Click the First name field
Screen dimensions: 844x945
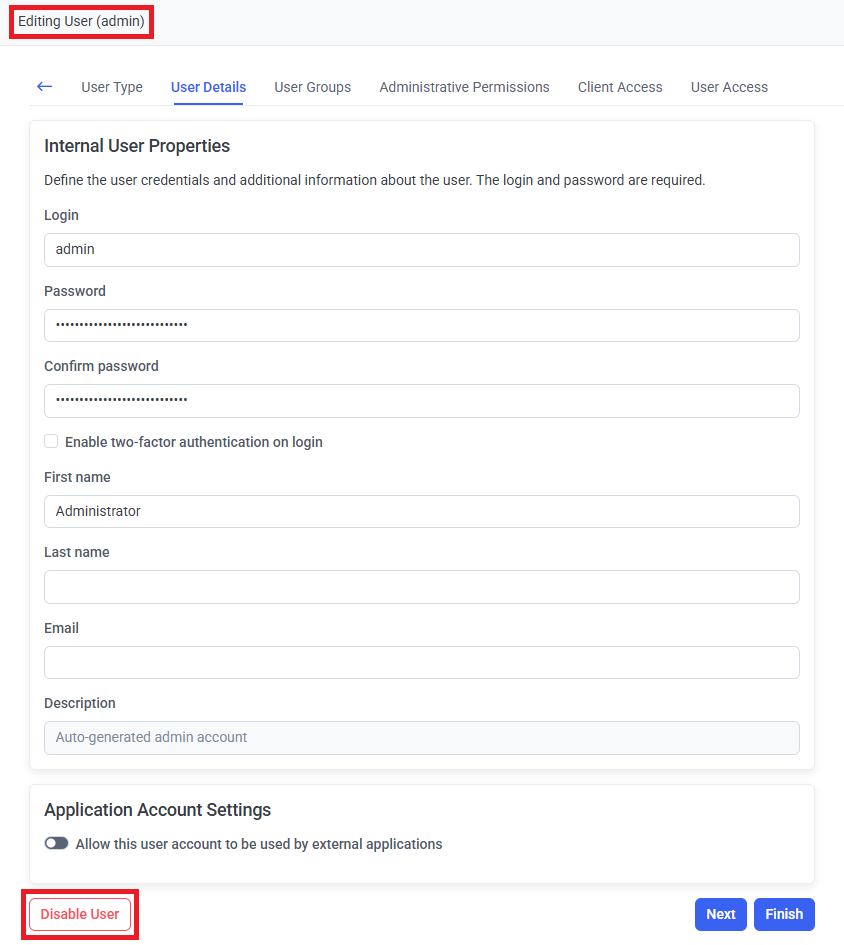[x=421, y=511]
